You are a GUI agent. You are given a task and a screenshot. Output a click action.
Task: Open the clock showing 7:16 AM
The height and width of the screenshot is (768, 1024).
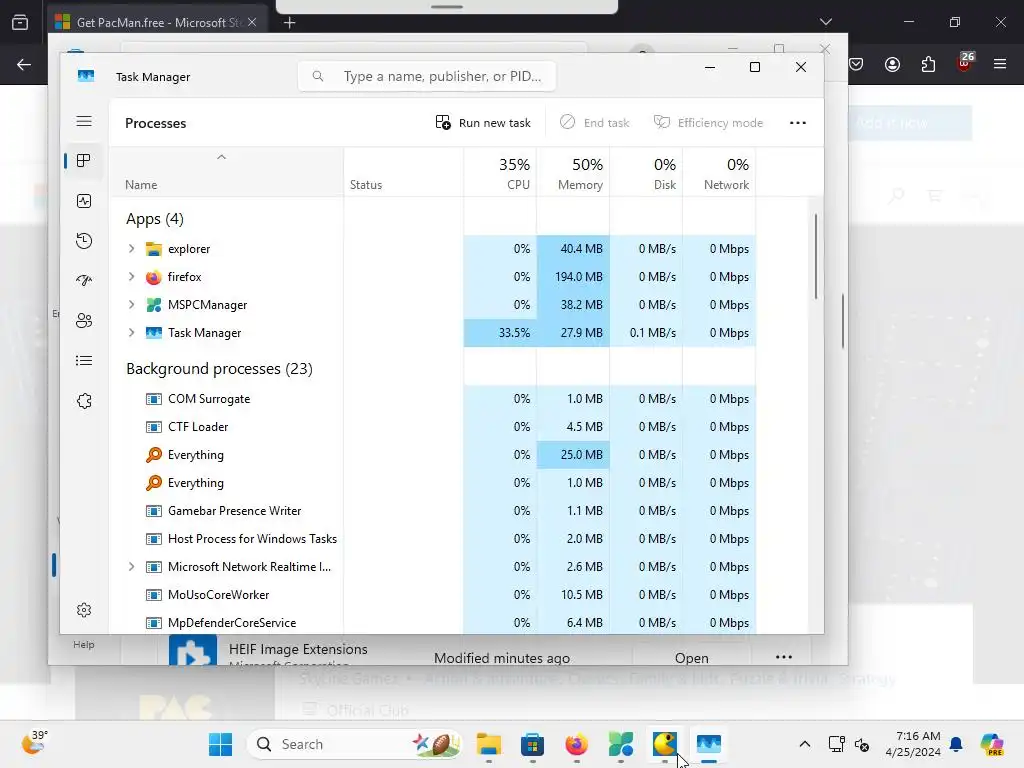914,744
